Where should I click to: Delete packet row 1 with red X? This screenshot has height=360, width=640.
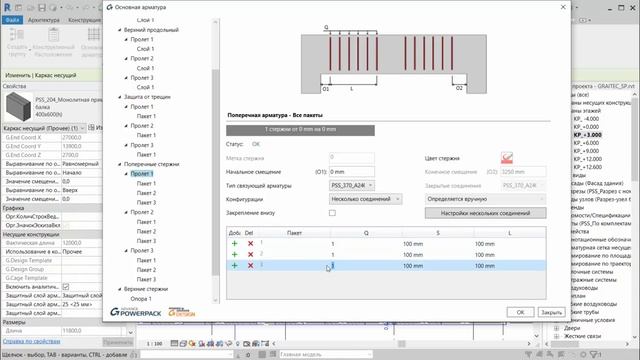tap(250, 244)
